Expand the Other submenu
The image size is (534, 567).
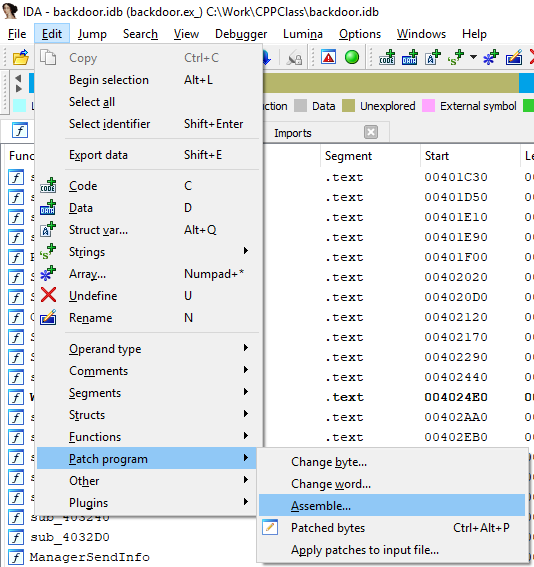tap(146, 481)
